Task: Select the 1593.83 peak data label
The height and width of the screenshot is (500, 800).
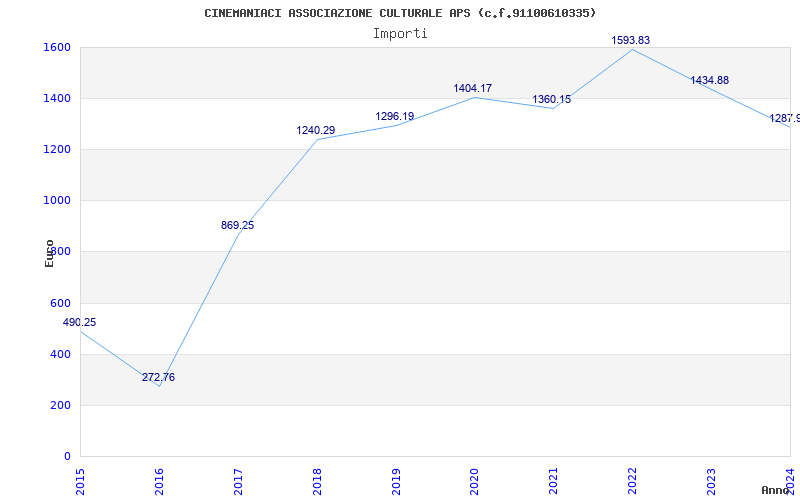Action: pos(631,40)
